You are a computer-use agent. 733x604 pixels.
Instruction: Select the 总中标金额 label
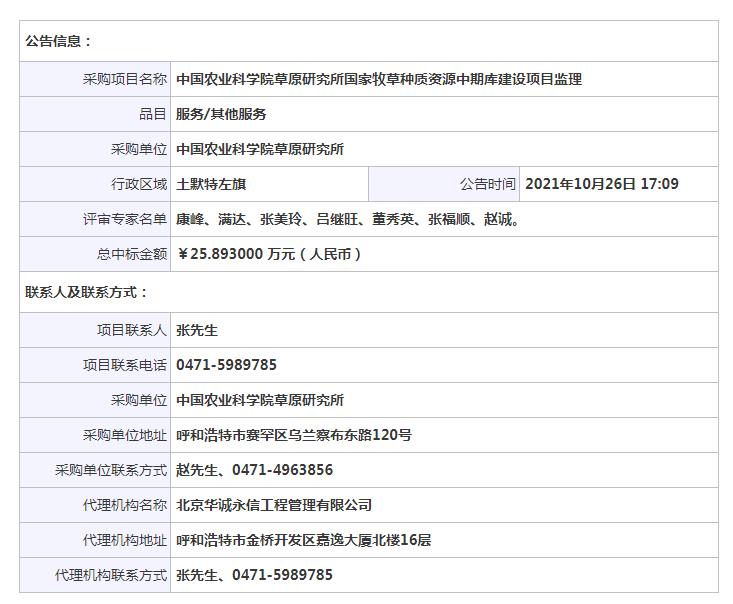pyautogui.click(x=132, y=254)
